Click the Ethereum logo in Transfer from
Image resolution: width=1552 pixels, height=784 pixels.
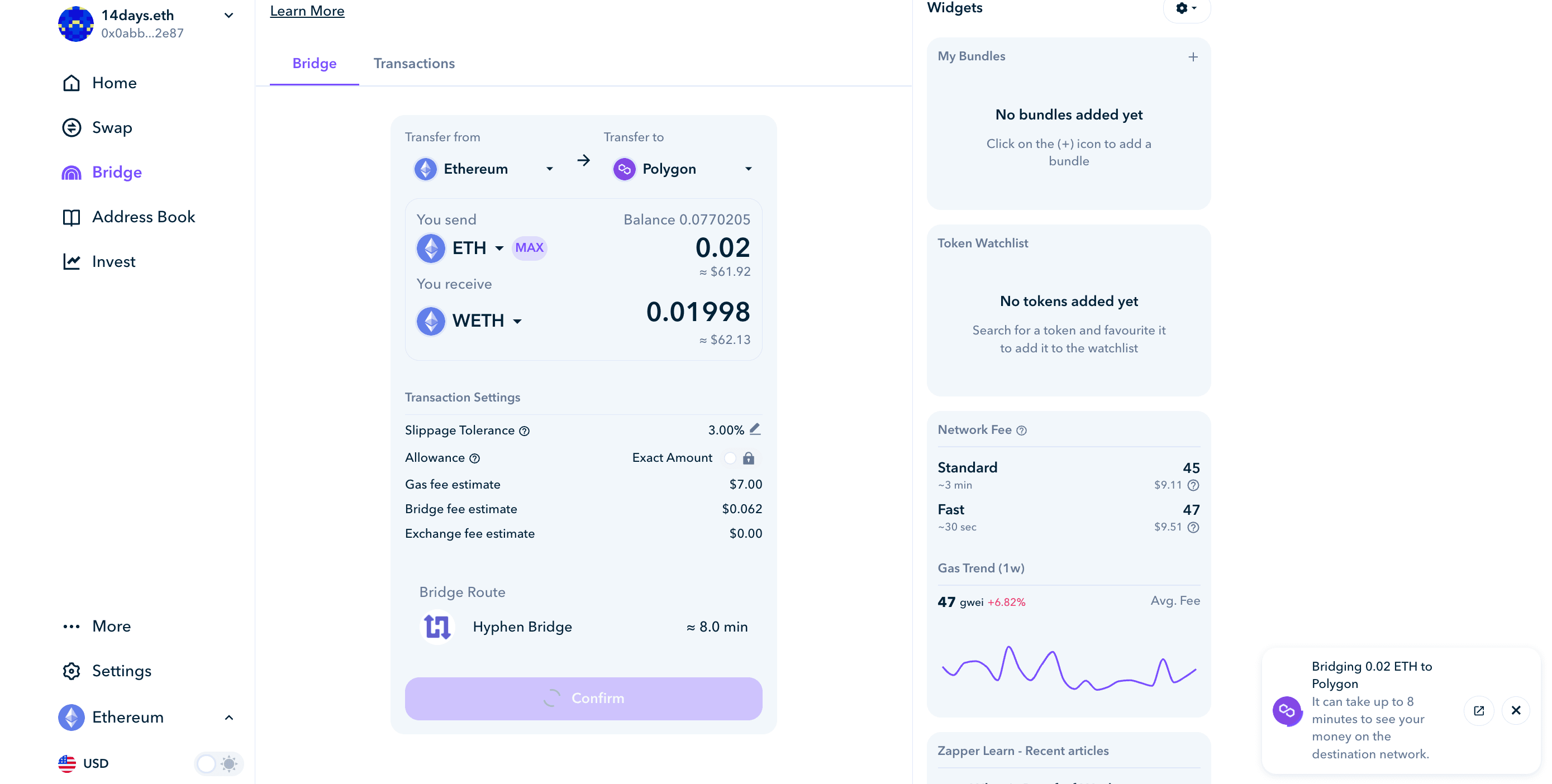coord(426,169)
